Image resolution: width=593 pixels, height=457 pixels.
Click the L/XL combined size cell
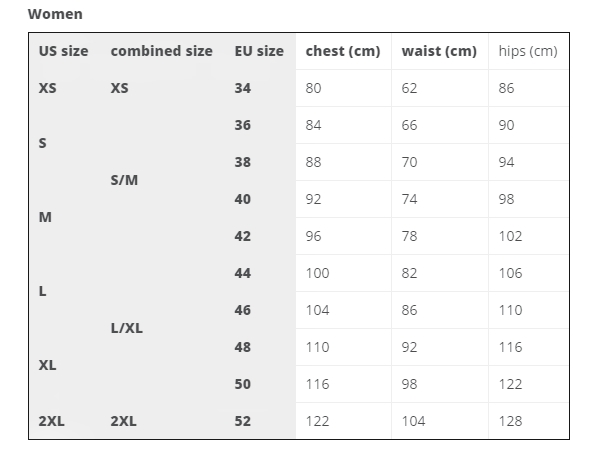click(127, 328)
